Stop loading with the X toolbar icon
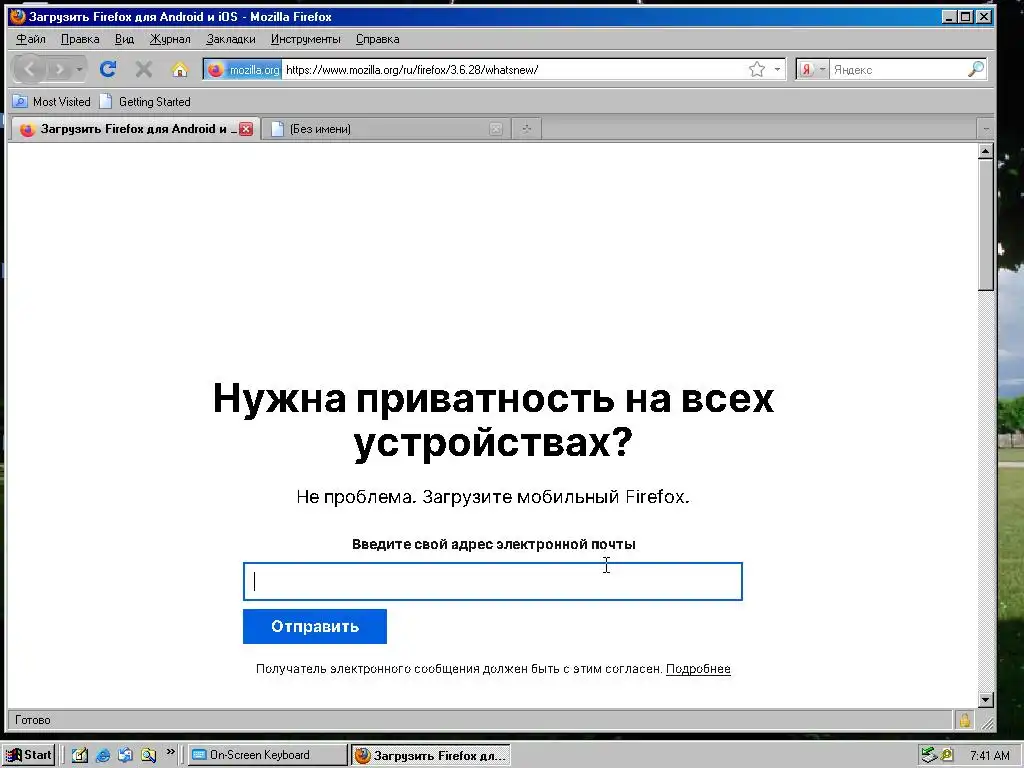 point(144,69)
